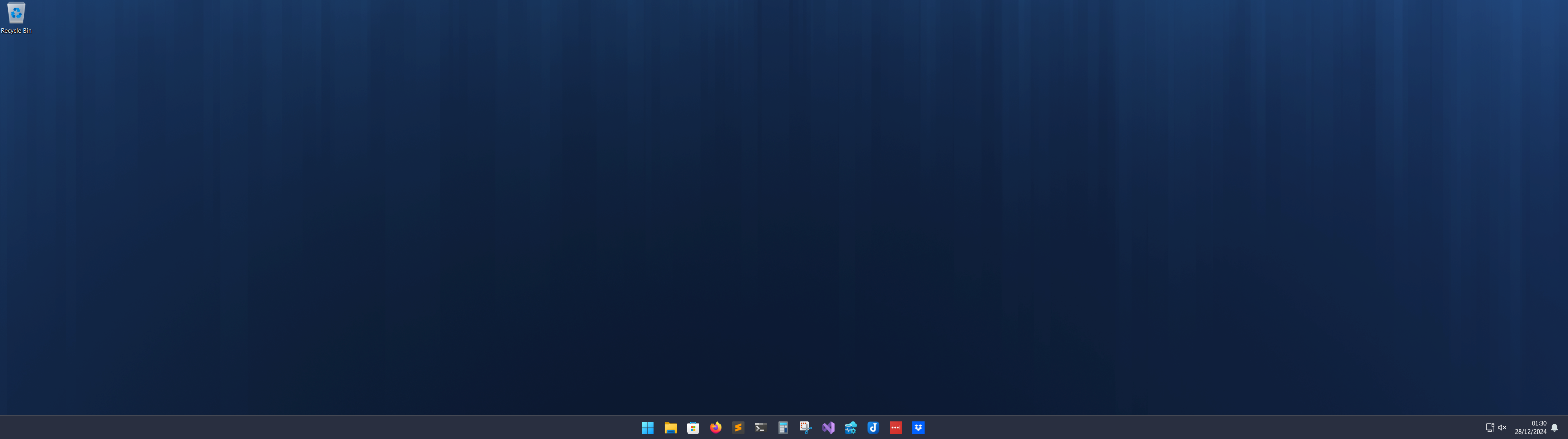Open the Terminal command prompt

point(760,428)
